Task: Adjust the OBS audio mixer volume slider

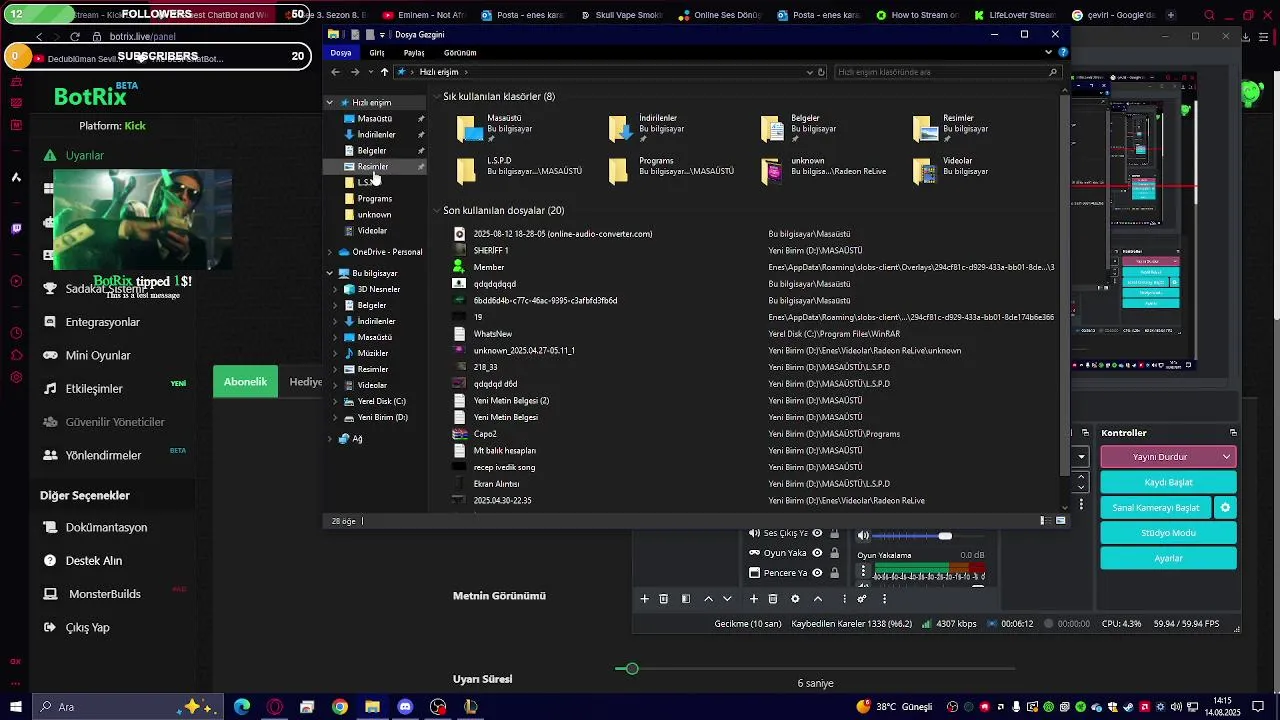Action: (945, 536)
